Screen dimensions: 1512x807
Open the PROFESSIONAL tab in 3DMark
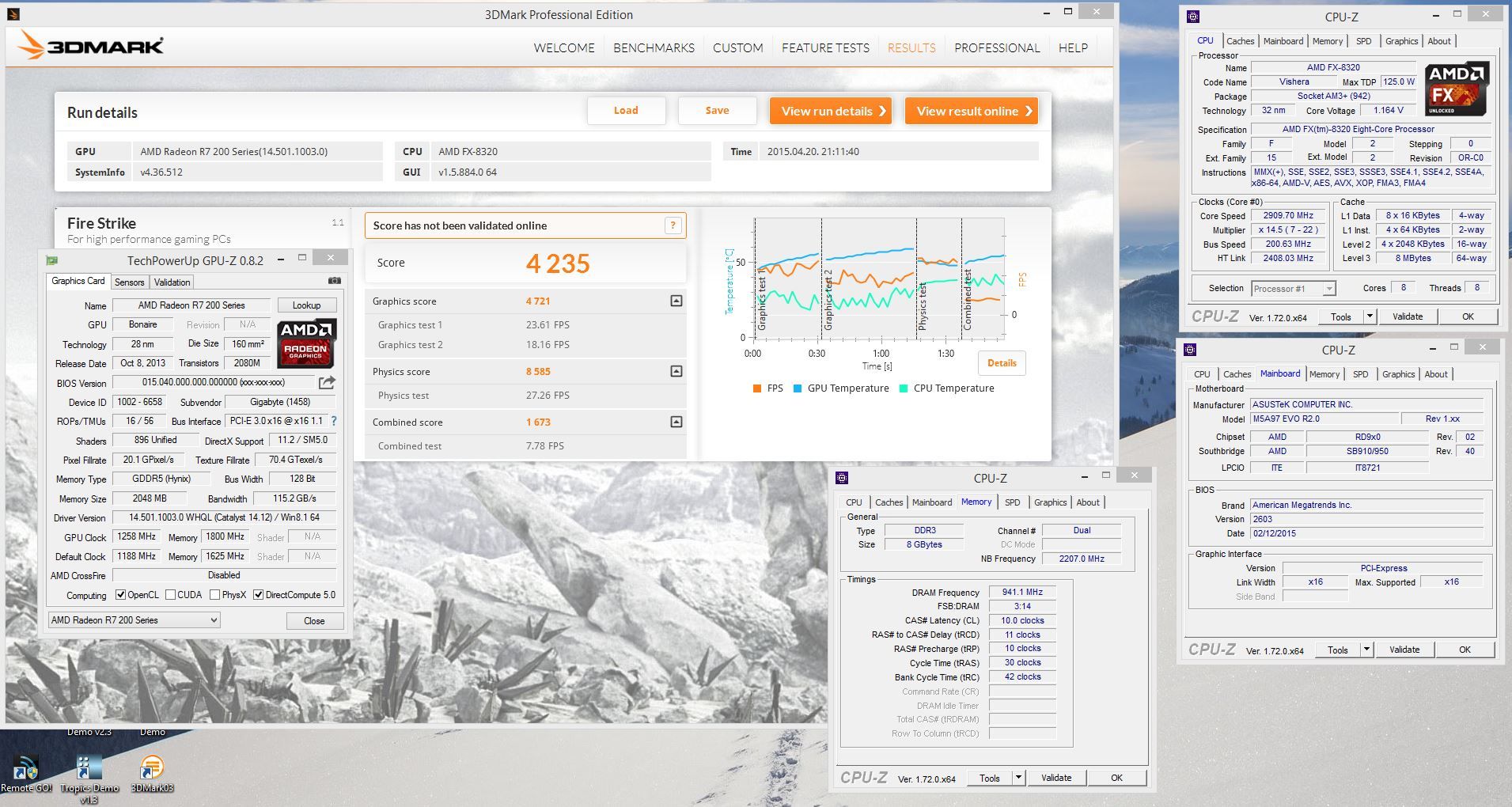tap(997, 48)
